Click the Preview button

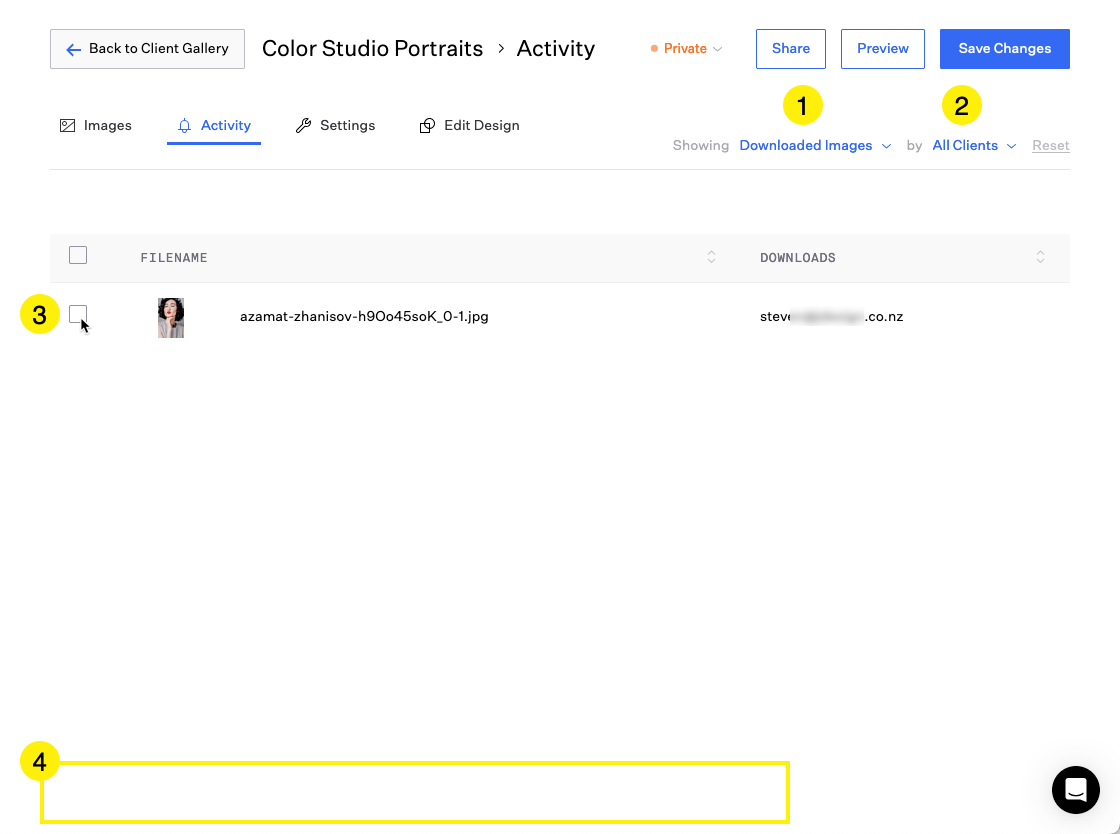click(882, 49)
